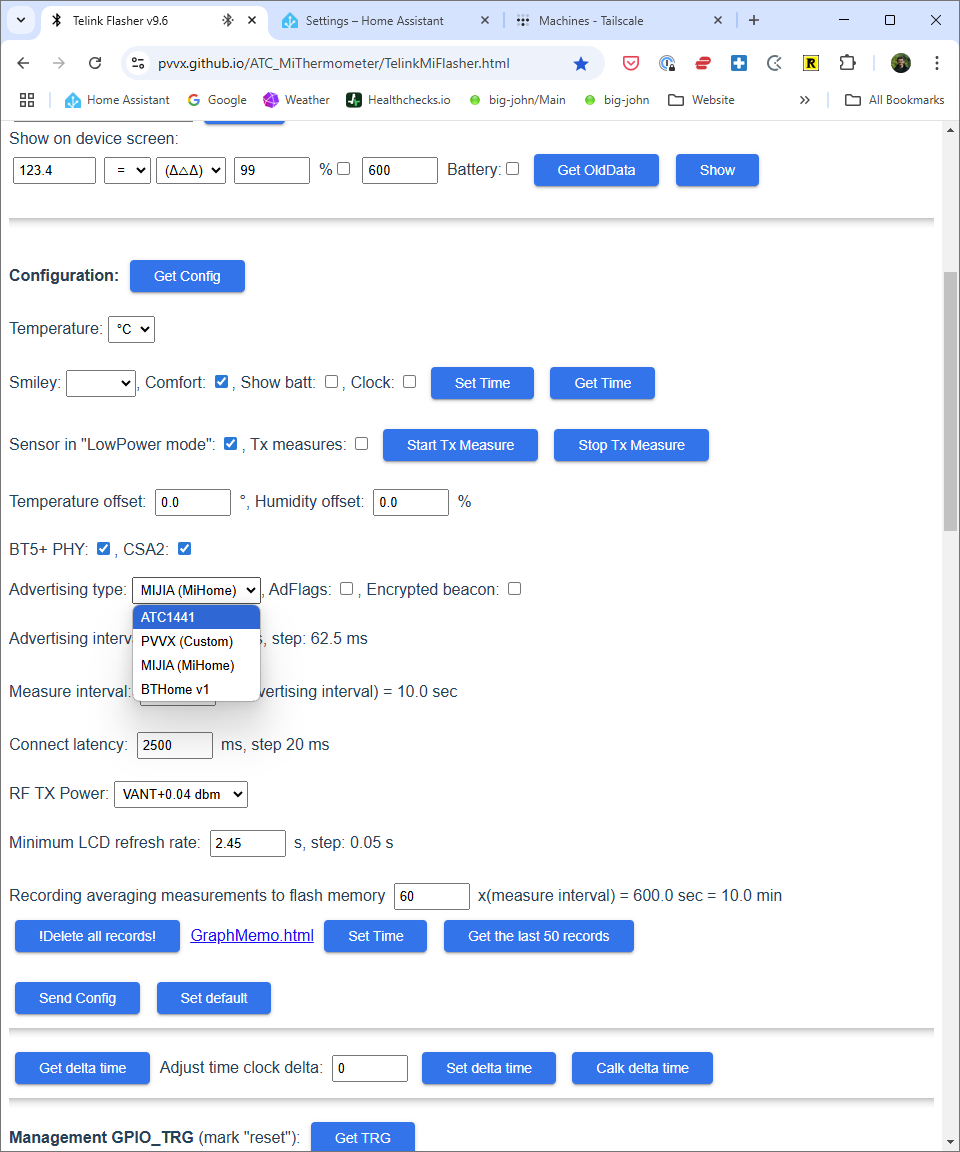Click the Chrome three-dot menu icon
This screenshot has height=1152, width=960.
click(x=937, y=63)
